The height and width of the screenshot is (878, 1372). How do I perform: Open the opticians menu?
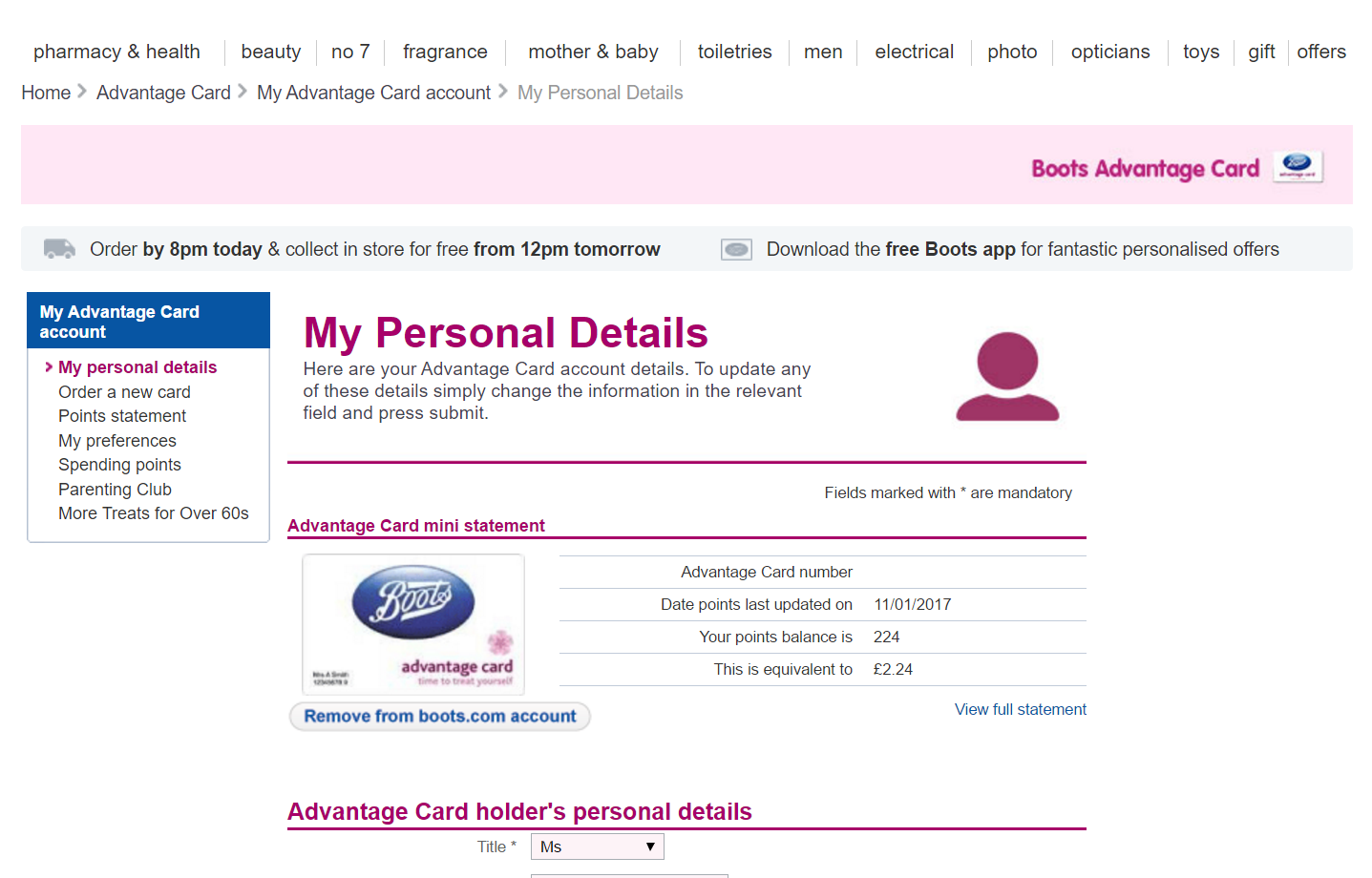tap(1109, 52)
